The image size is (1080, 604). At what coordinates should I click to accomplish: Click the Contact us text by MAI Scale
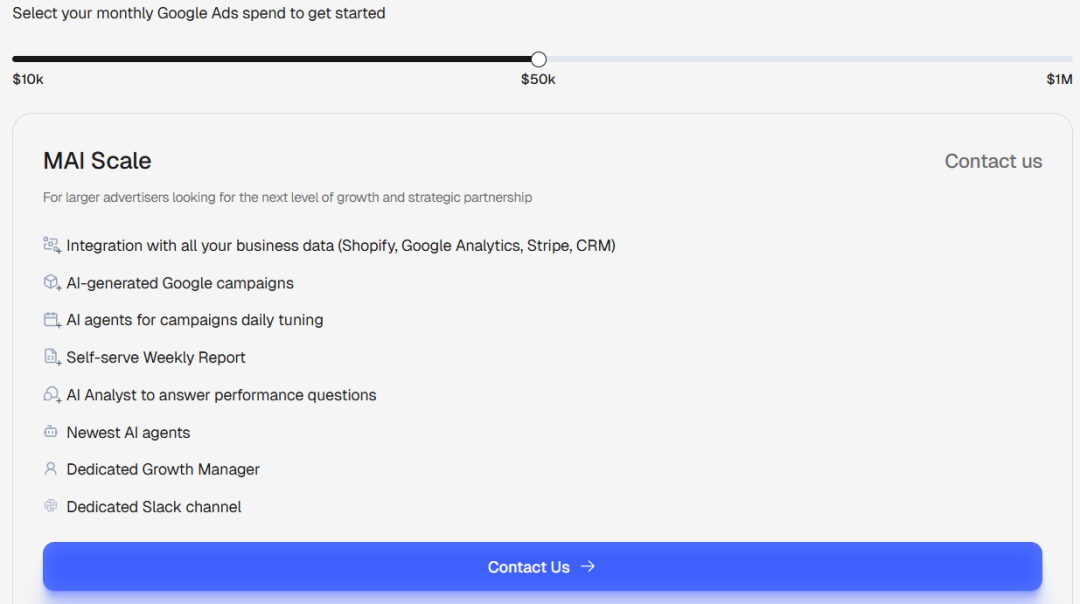[993, 161]
